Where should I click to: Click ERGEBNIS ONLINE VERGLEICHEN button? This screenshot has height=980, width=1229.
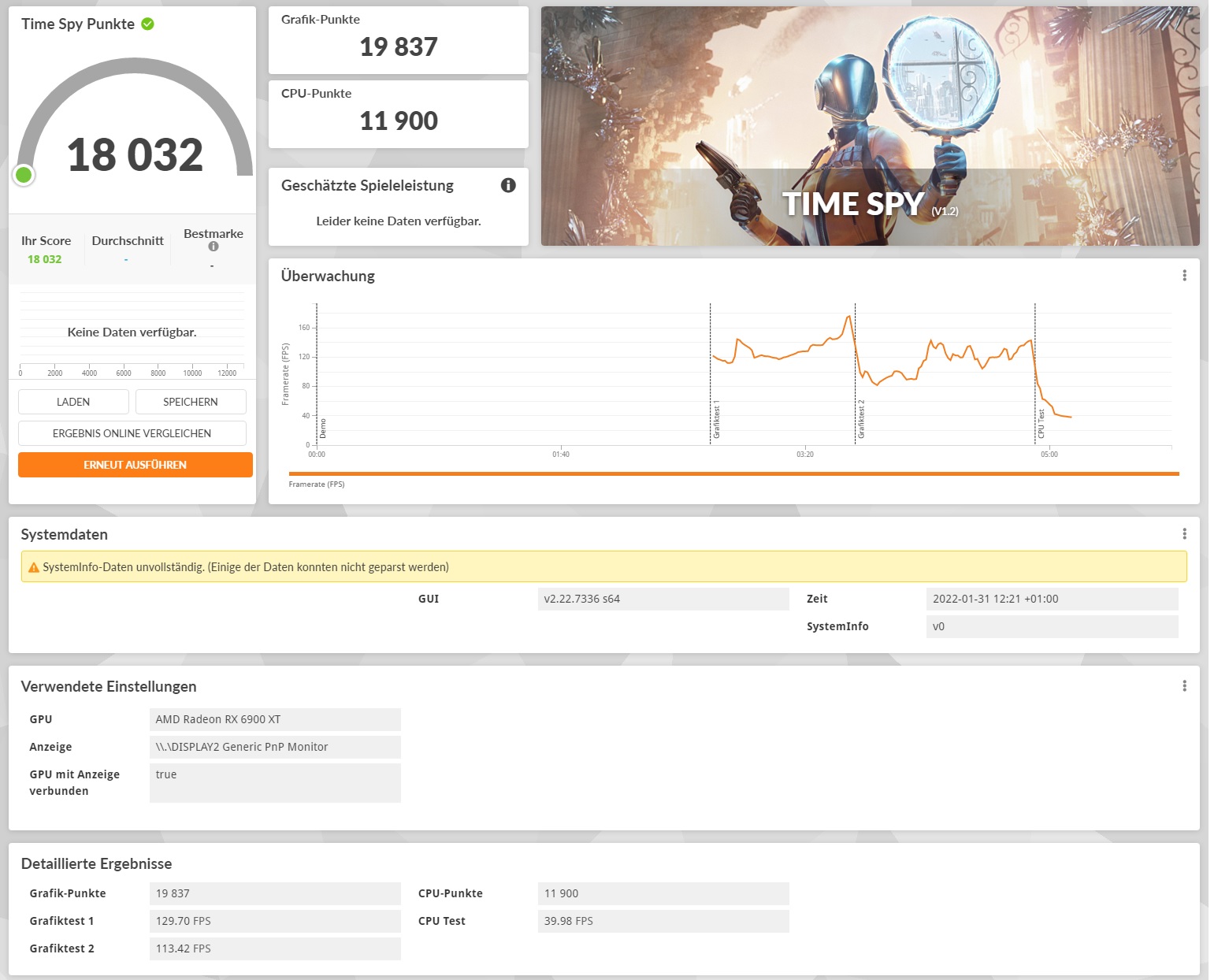click(x=132, y=433)
